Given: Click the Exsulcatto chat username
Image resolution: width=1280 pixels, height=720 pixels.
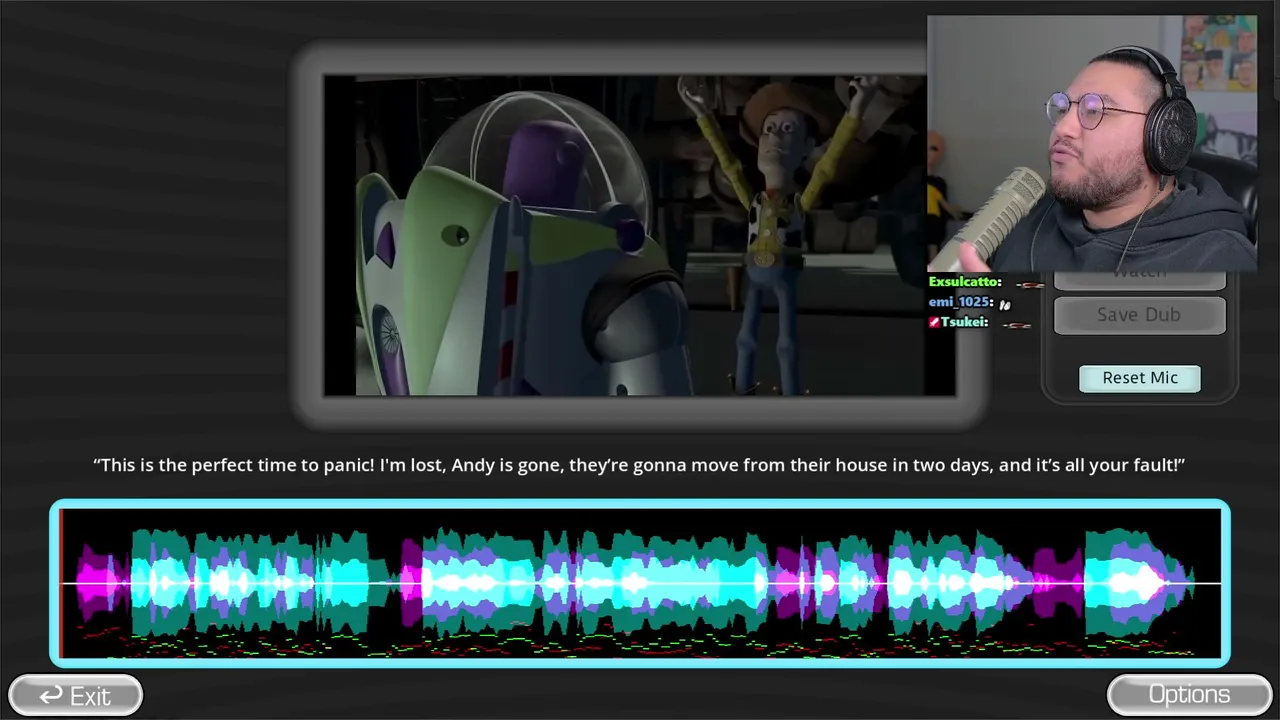Looking at the screenshot, I should (x=965, y=282).
